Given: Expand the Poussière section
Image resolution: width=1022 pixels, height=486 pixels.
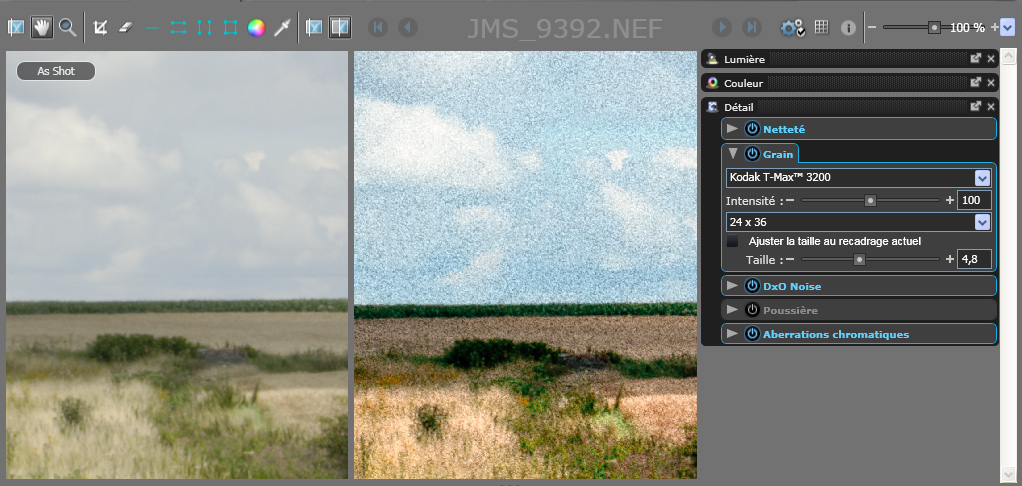Looking at the screenshot, I should (x=733, y=309).
